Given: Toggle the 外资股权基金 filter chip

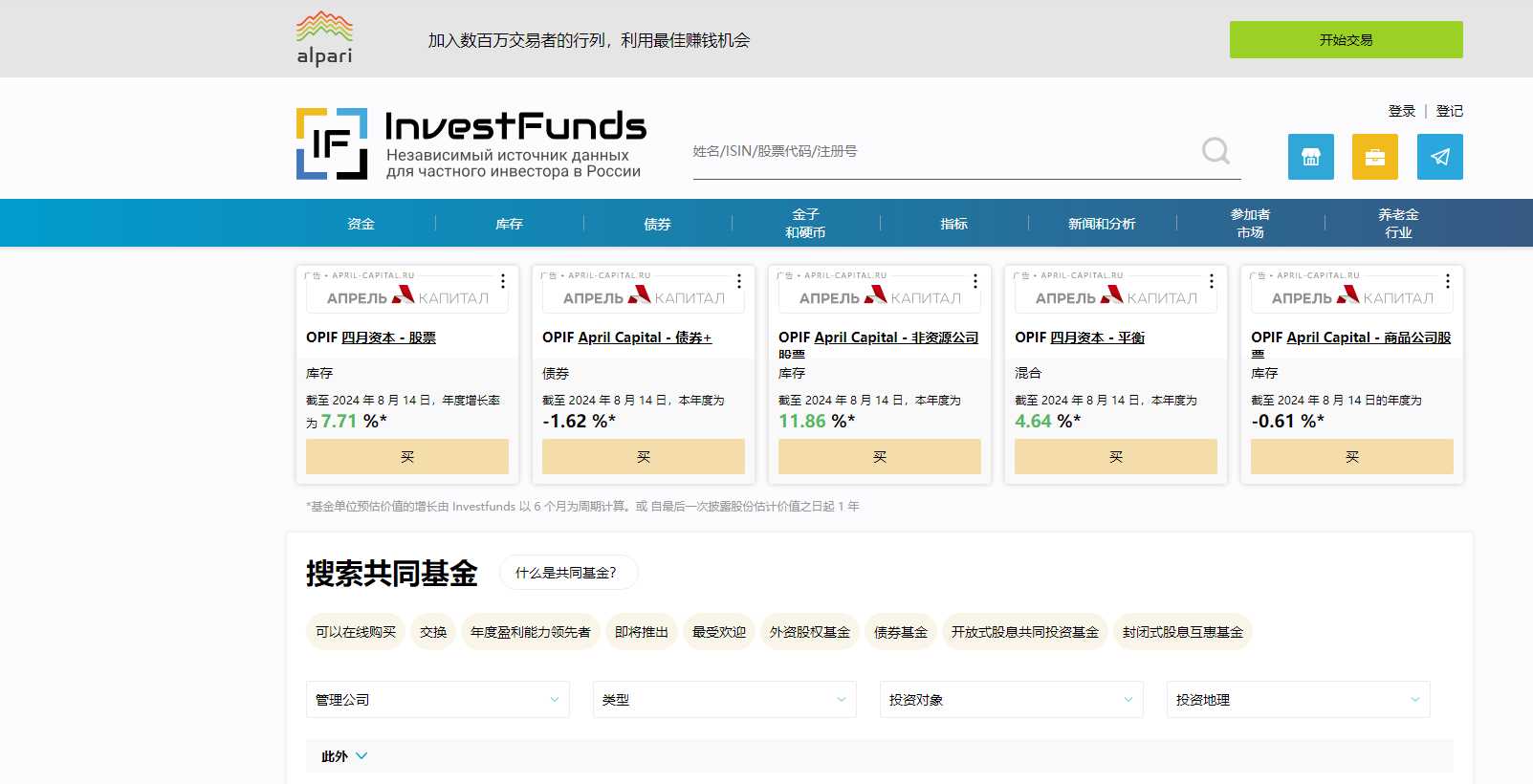Looking at the screenshot, I should click(810, 632).
